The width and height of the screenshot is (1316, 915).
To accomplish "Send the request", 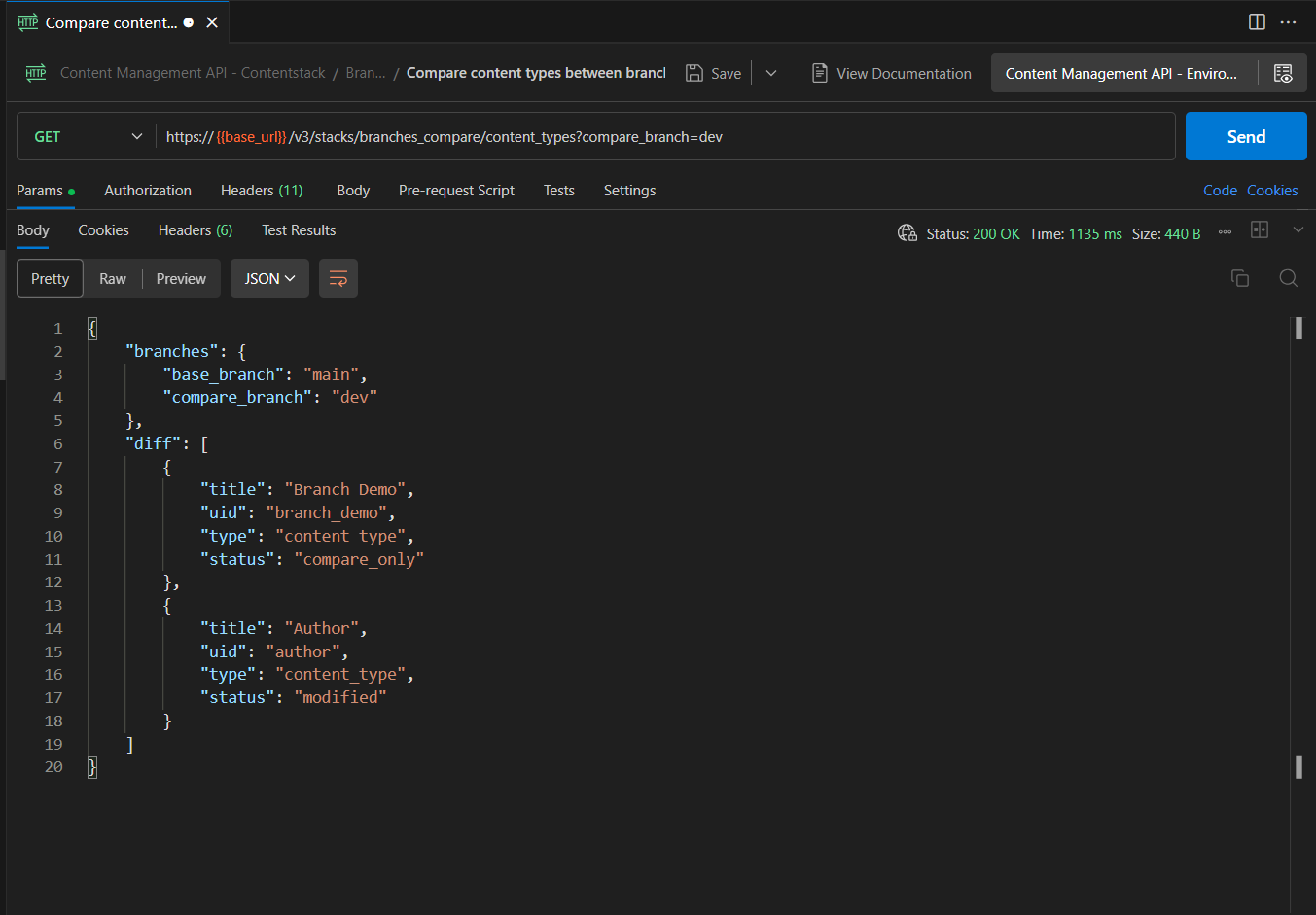I will click(1246, 137).
